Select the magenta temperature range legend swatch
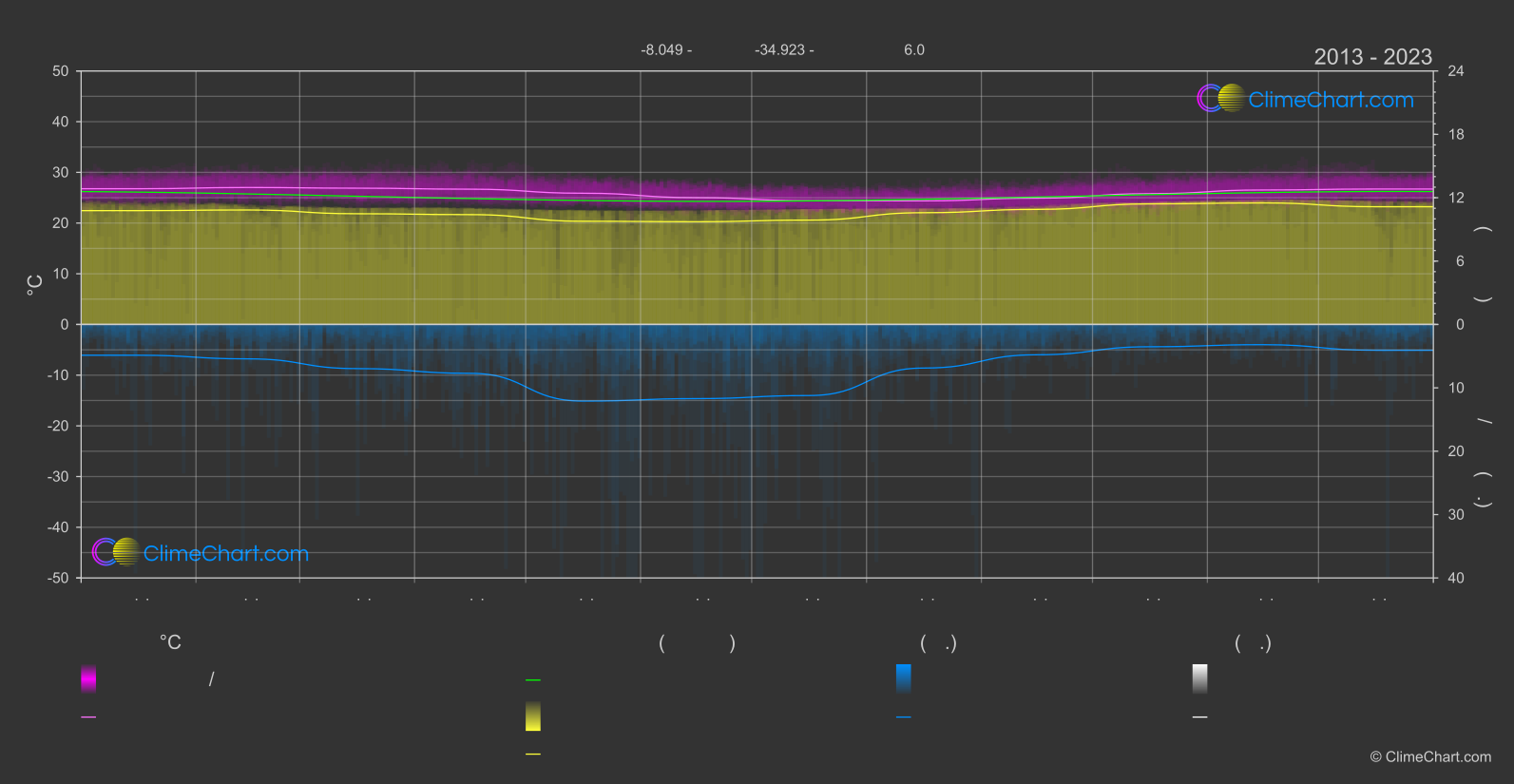The height and width of the screenshot is (784, 1514). (x=88, y=679)
